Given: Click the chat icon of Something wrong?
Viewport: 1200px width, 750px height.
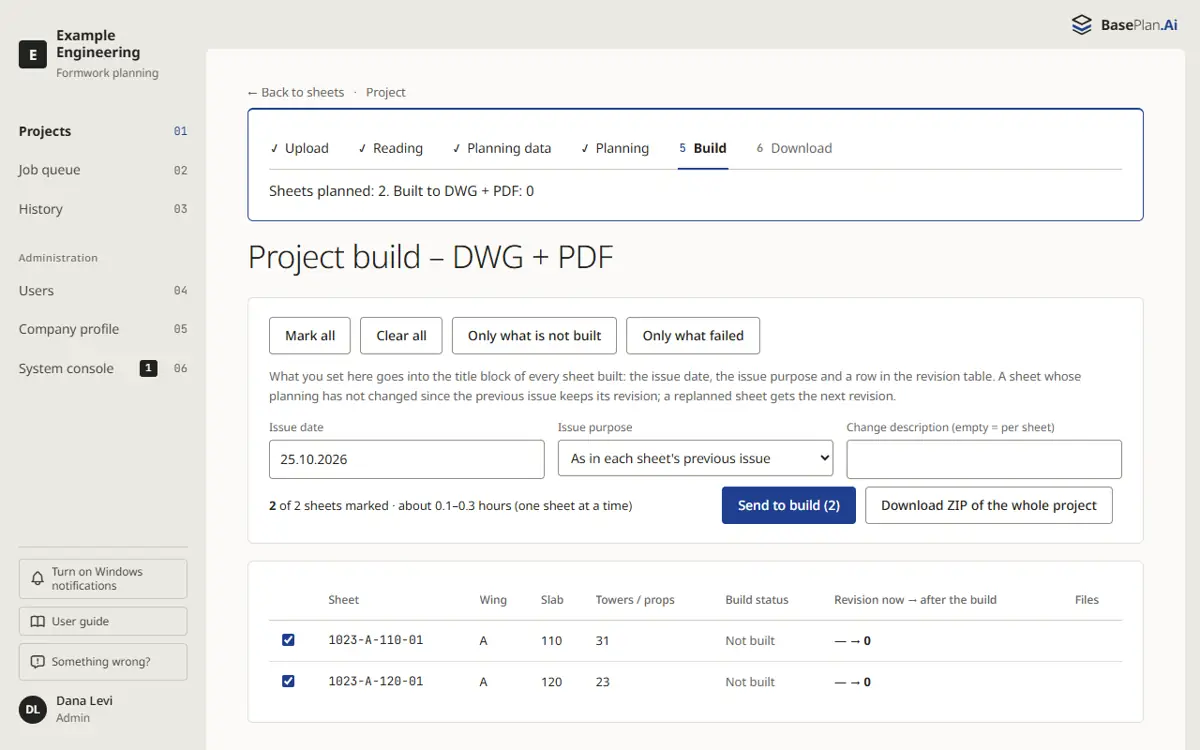Looking at the screenshot, I should coord(38,662).
